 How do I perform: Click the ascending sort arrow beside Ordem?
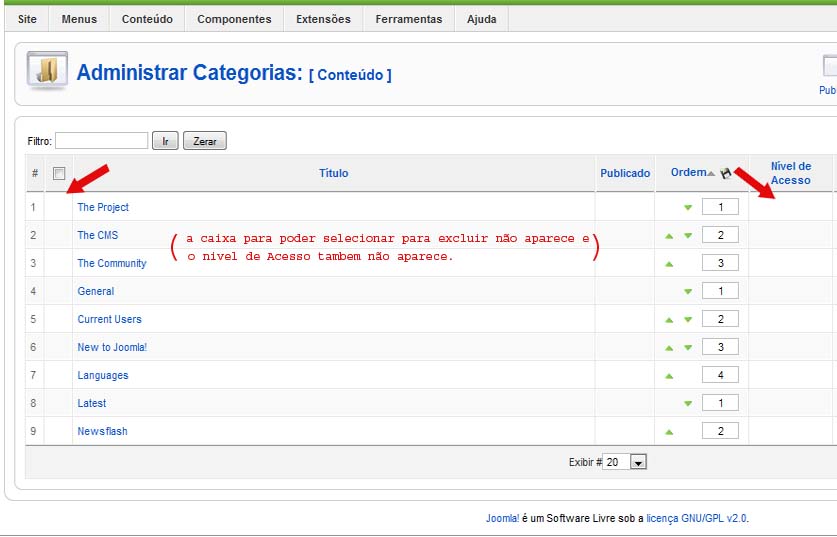711,173
